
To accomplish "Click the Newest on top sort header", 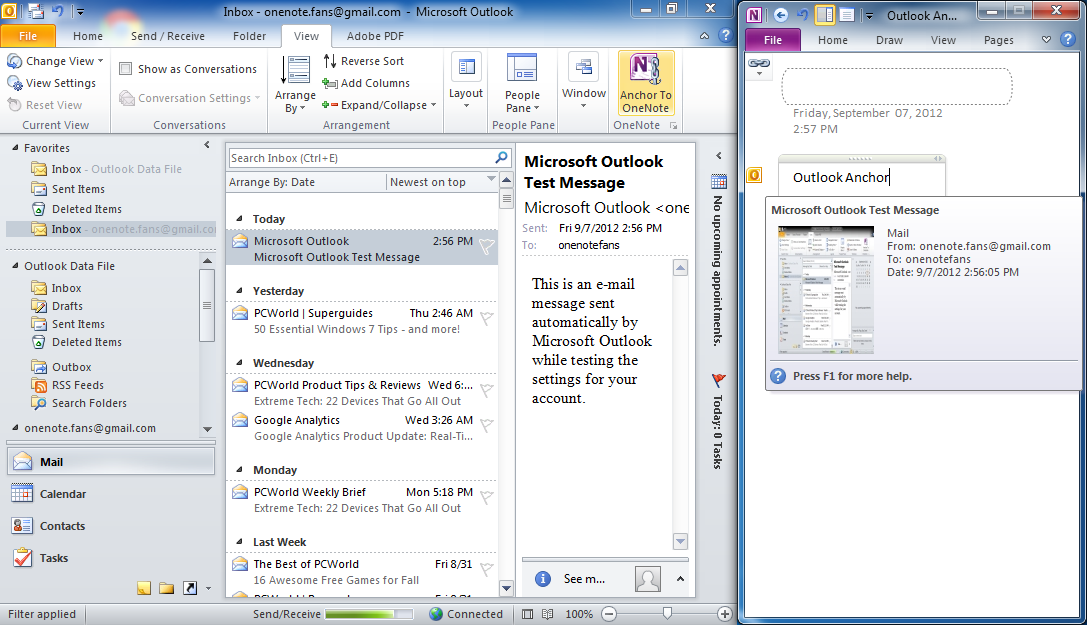I will [x=442, y=182].
